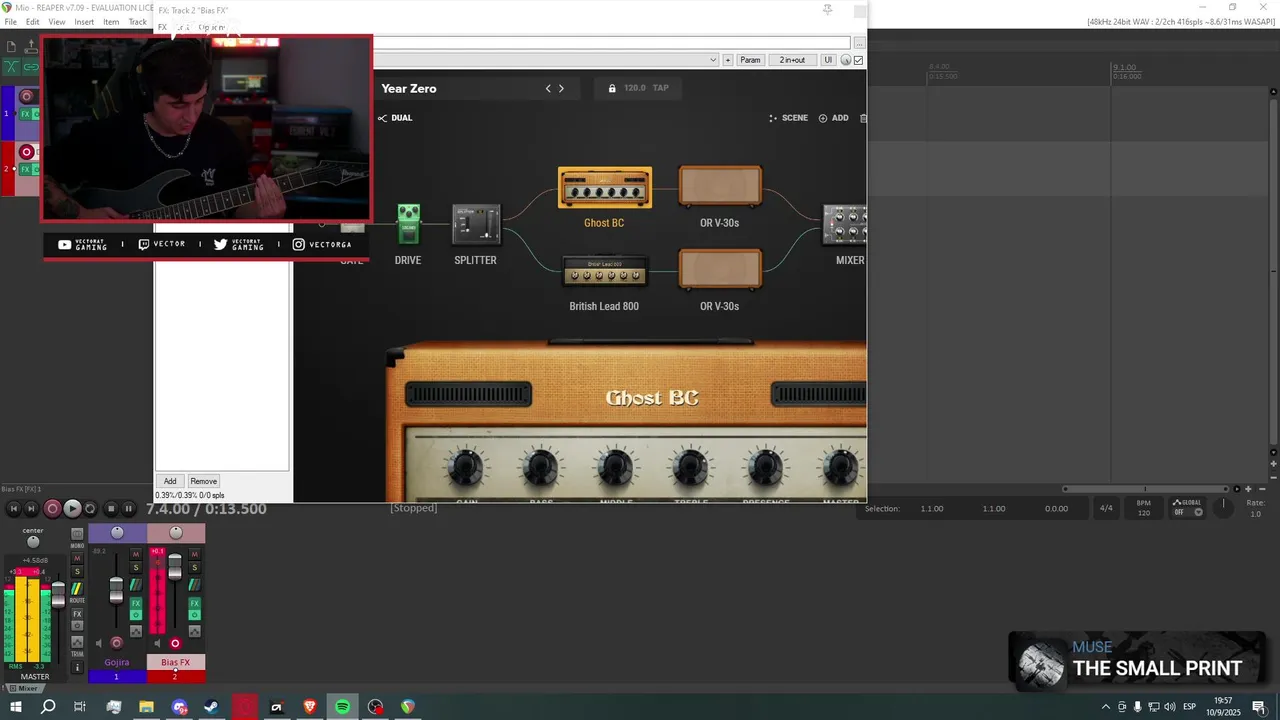Viewport: 1280px width, 720px height.
Task: Open Gojira track FX chain
Action: (x=136, y=603)
